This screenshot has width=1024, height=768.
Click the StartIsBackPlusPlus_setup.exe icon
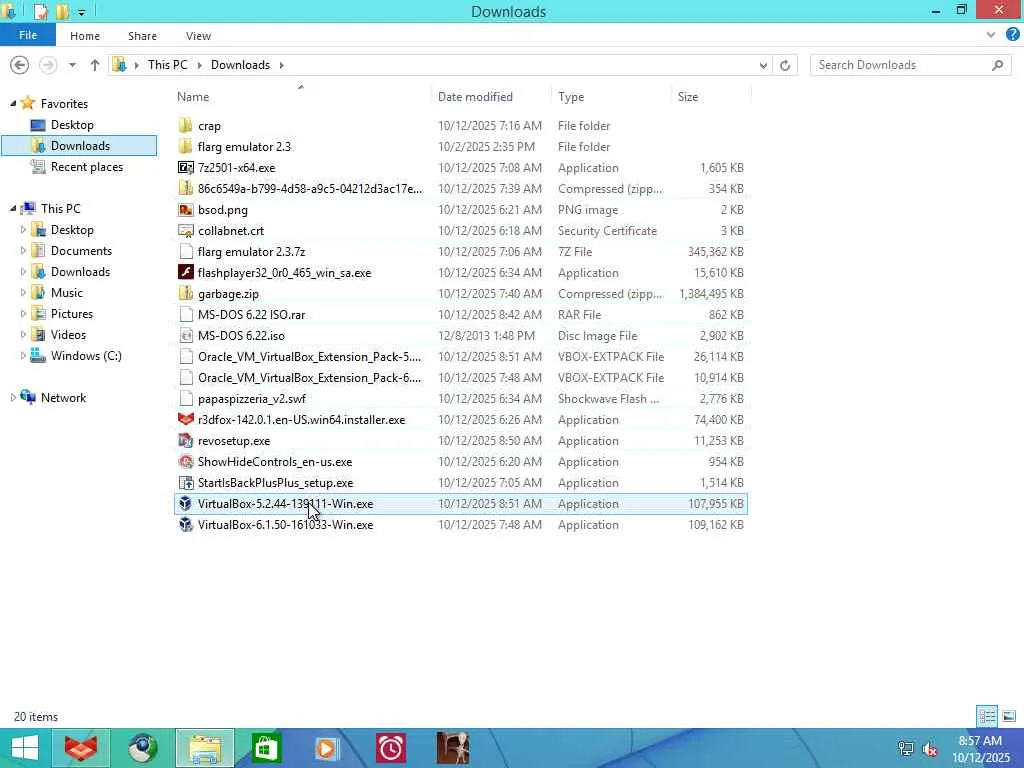click(185, 483)
